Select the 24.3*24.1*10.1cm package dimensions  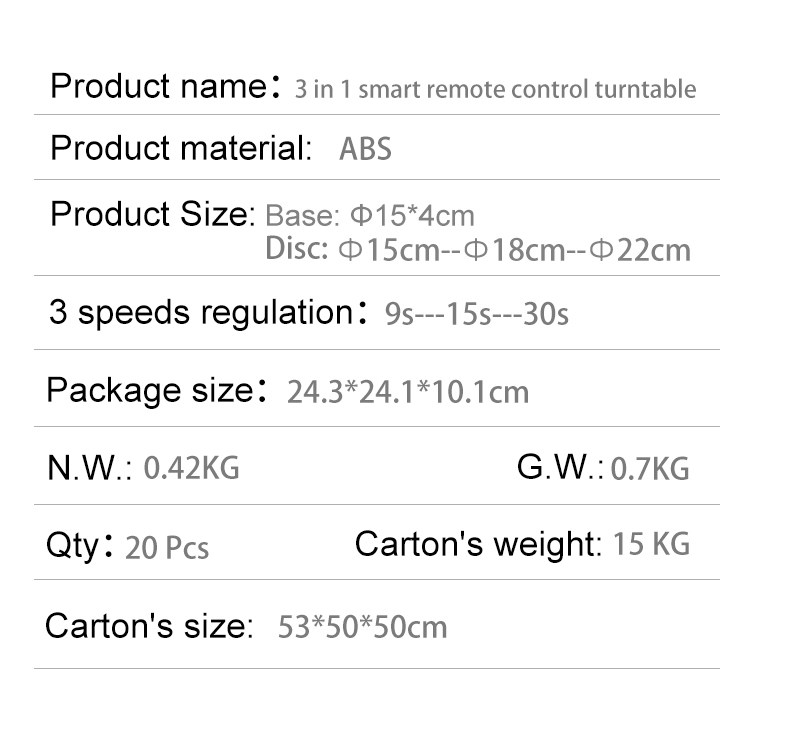point(407,391)
